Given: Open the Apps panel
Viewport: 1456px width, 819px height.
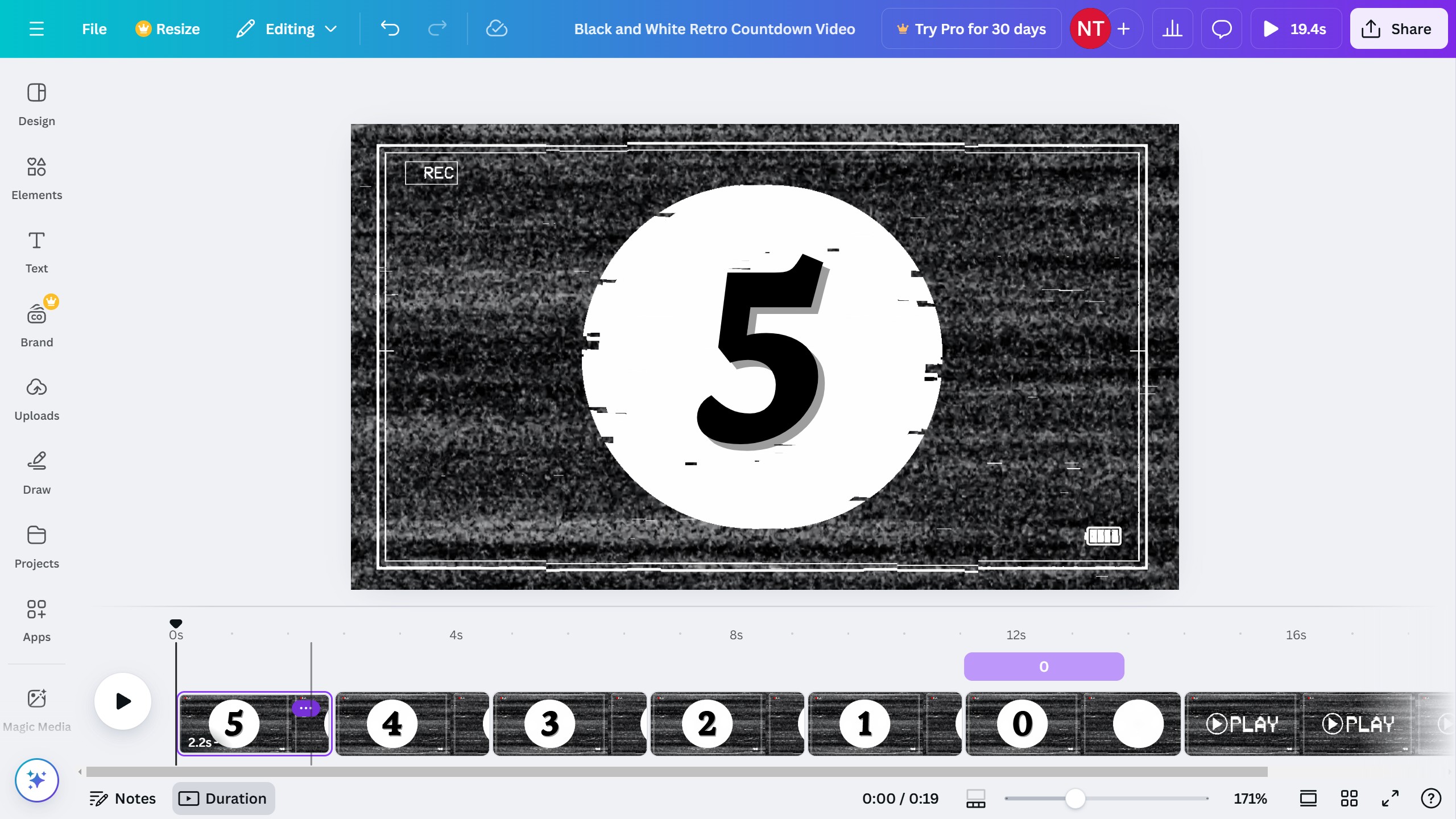Looking at the screenshot, I should point(36,620).
